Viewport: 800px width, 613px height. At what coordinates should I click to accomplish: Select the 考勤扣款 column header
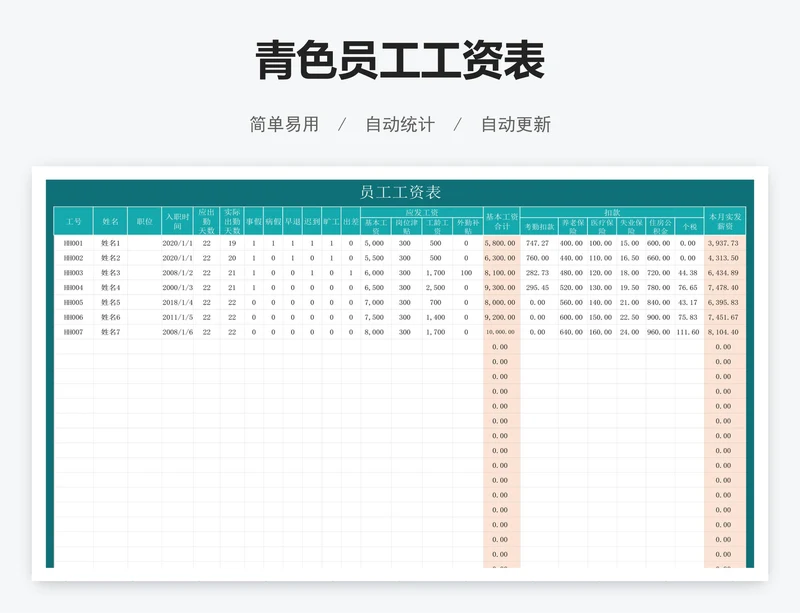(539, 226)
